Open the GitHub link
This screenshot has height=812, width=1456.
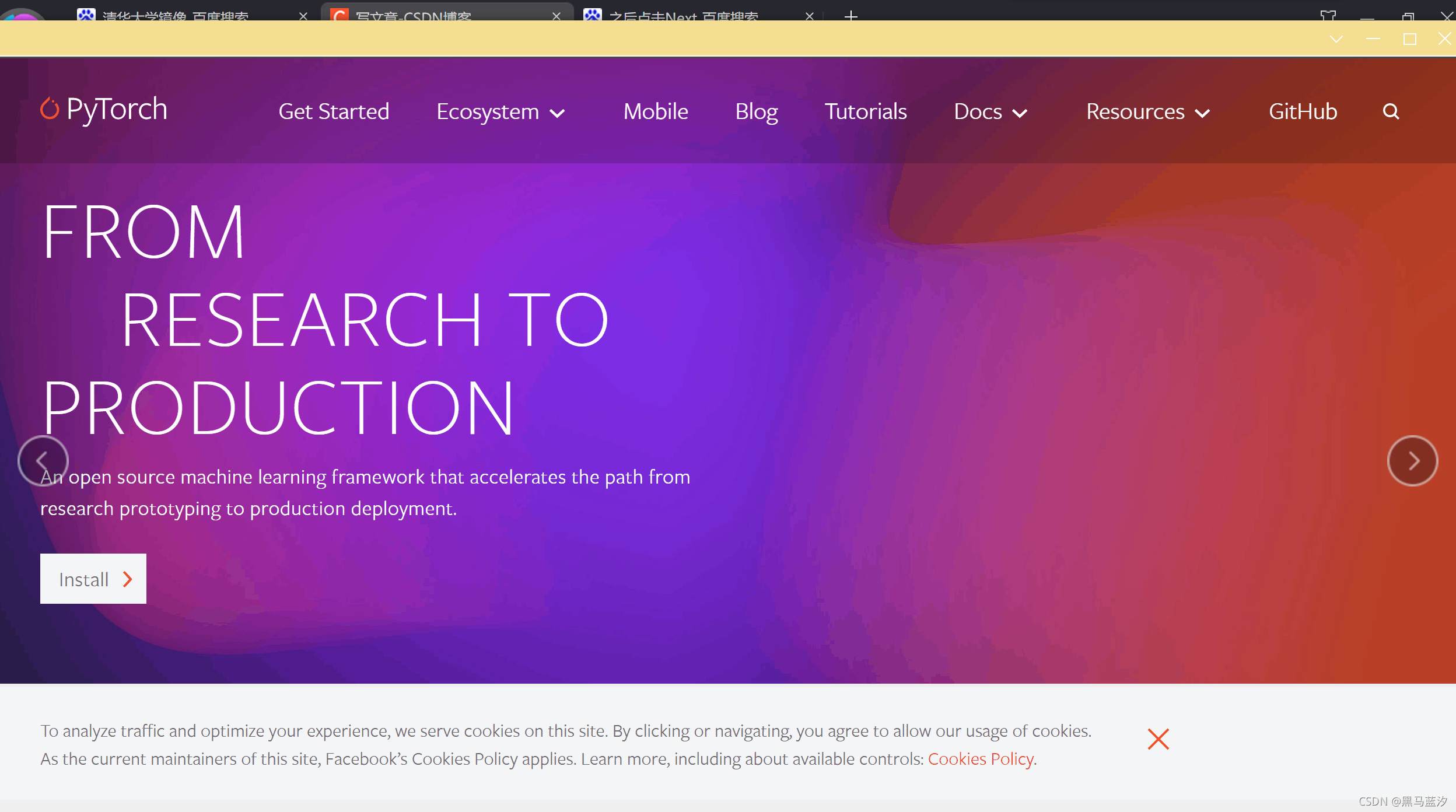pyautogui.click(x=1303, y=112)
